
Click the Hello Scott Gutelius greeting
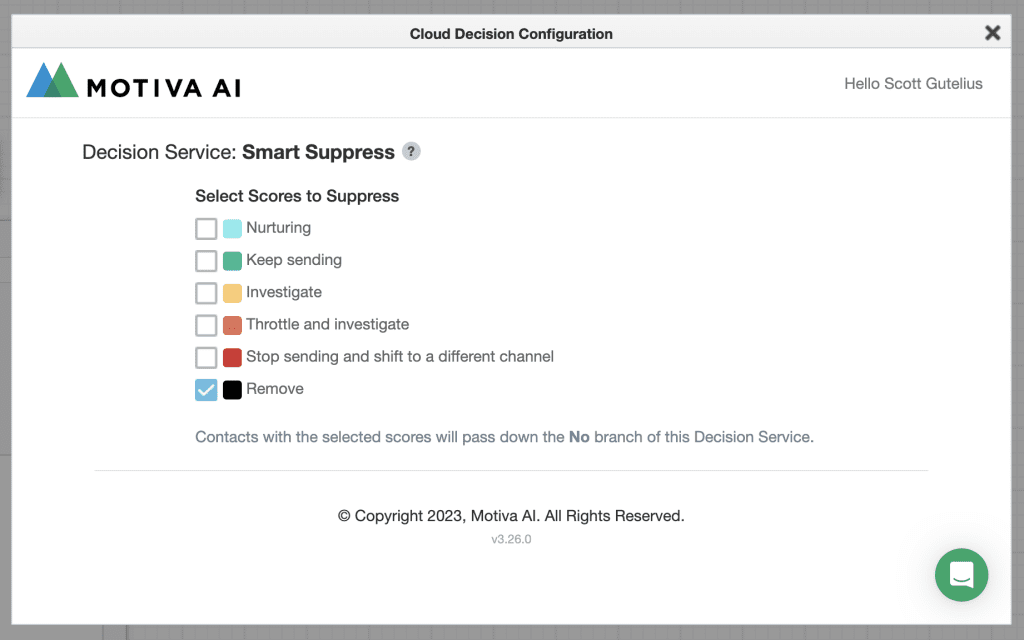click(x=913, y=84)
